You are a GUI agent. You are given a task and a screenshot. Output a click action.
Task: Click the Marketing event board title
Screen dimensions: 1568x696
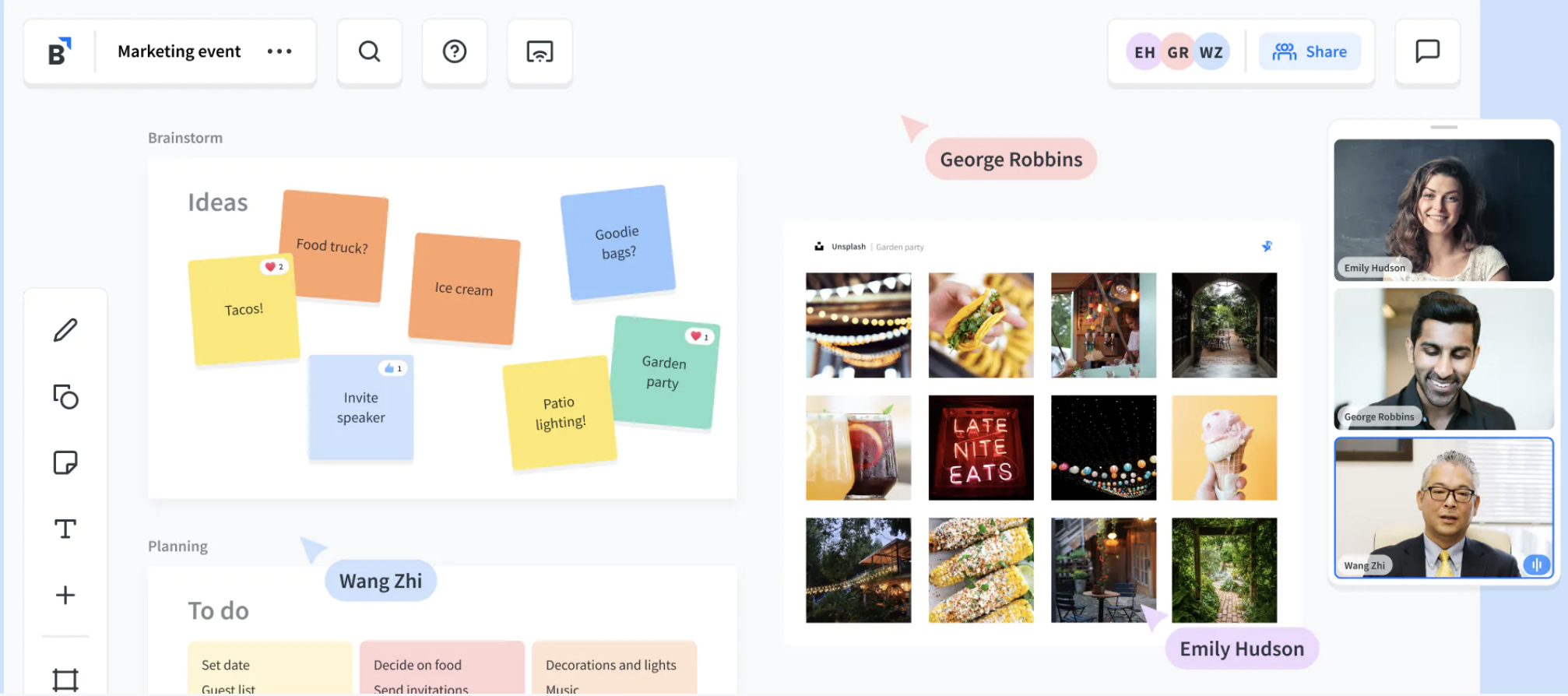click(179, 51)
